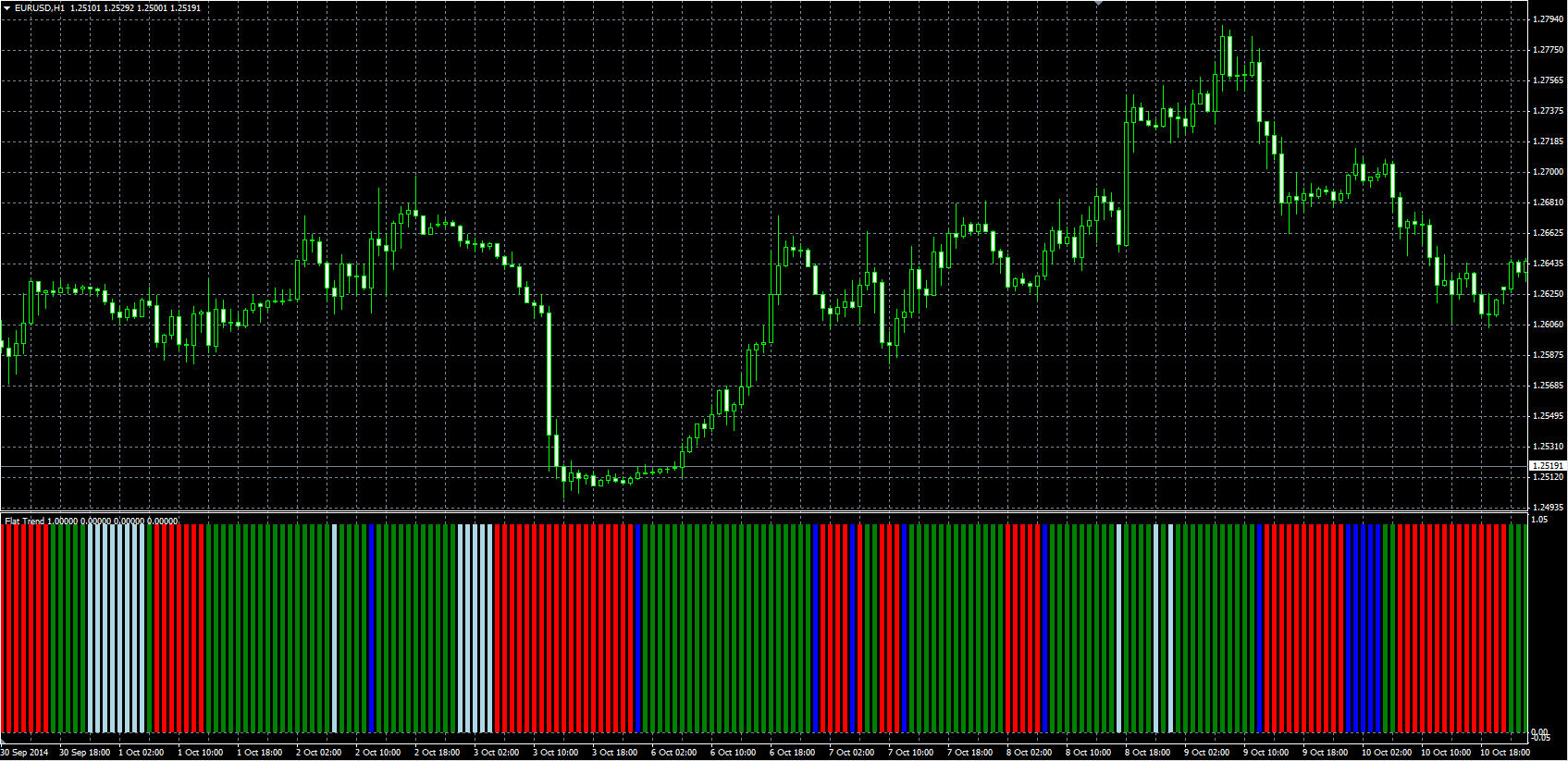The height and width of the screenshot is (761, 1568).
Task: Click the 2 Oct 18:00 time label
Action: point(438,753)
